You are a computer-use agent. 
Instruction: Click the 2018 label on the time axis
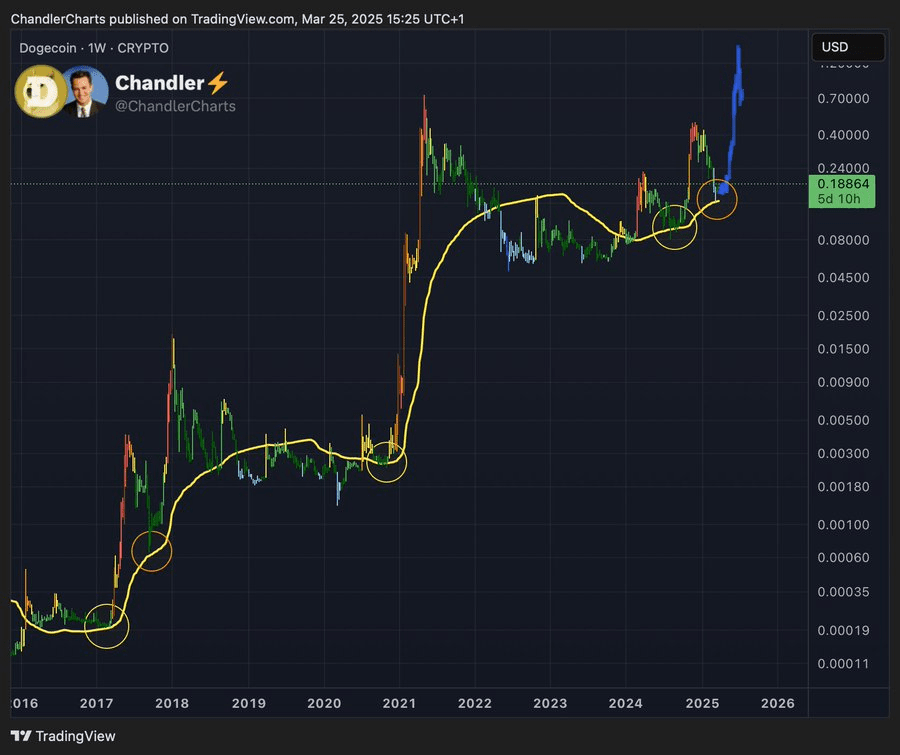[x=172, y=703]
